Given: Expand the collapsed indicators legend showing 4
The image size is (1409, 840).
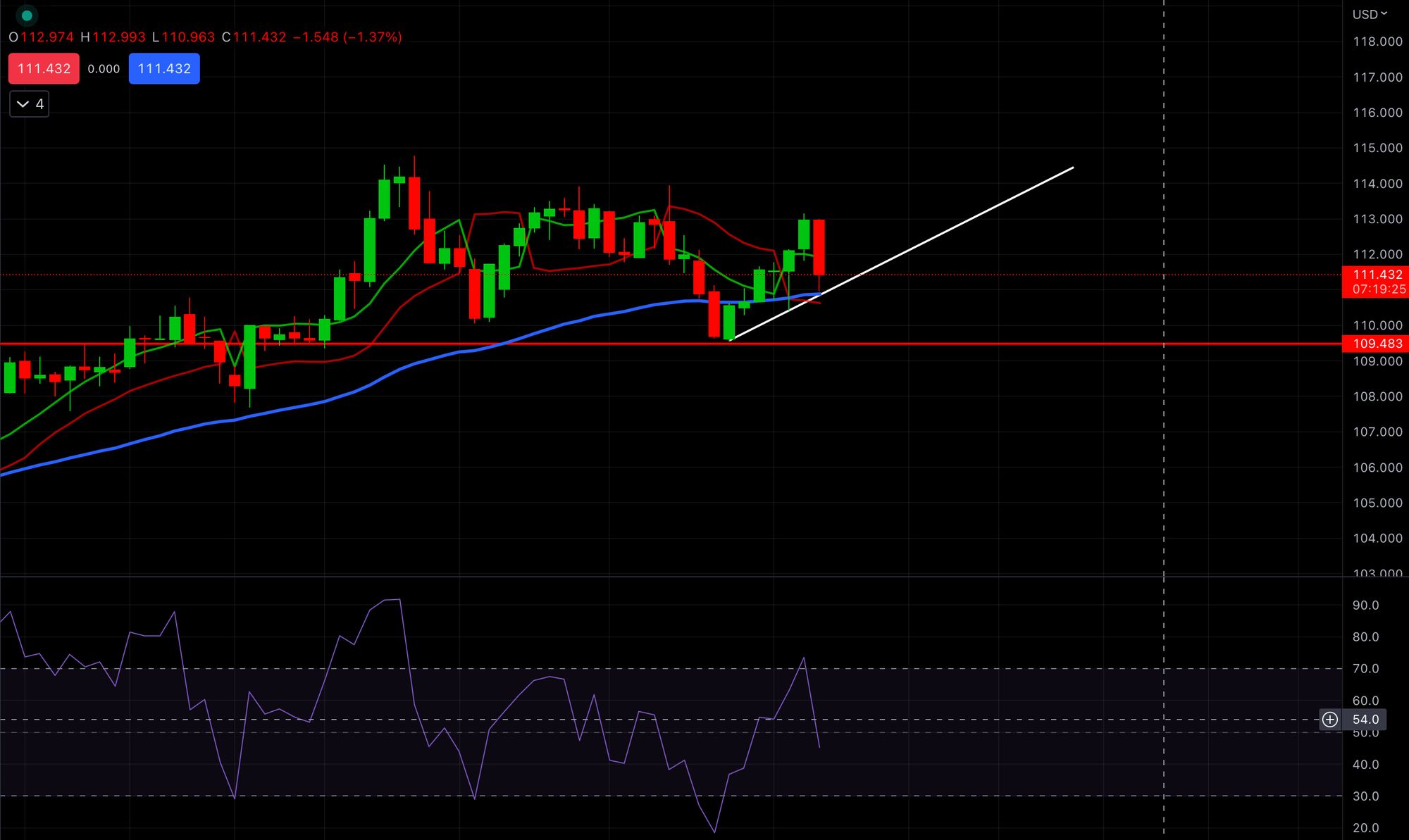Looking at the screenshot, I should tap(30, 104).
